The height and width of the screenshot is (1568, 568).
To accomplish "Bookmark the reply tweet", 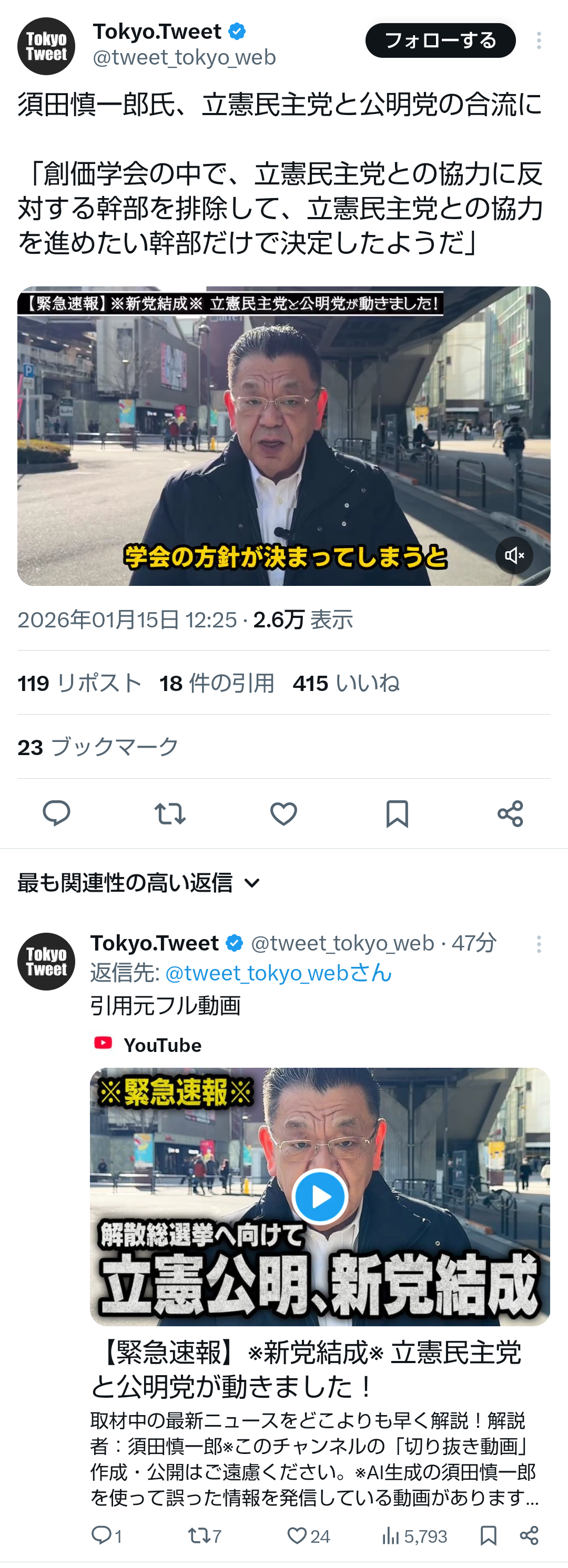I will pyautogui.click(x=488, y=1536).
